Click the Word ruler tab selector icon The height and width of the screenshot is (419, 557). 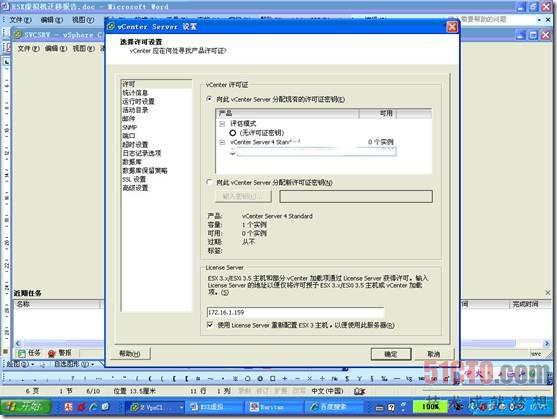pyautogui.click(x=6, y=62)
